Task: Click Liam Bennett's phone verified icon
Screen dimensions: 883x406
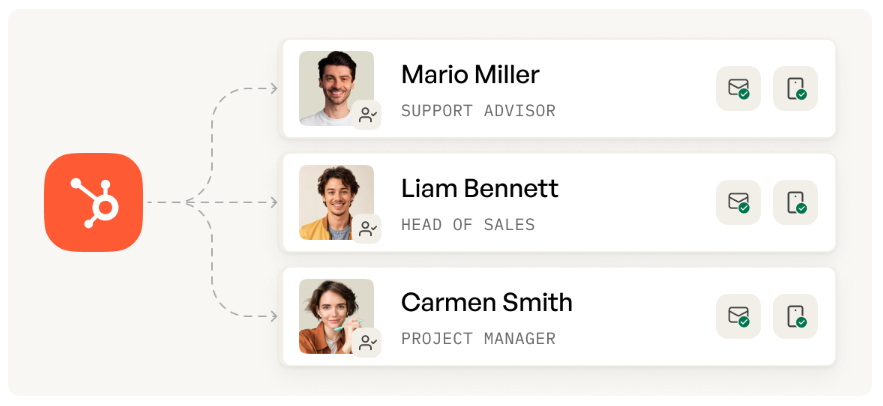Action: (x=795, y=202)
